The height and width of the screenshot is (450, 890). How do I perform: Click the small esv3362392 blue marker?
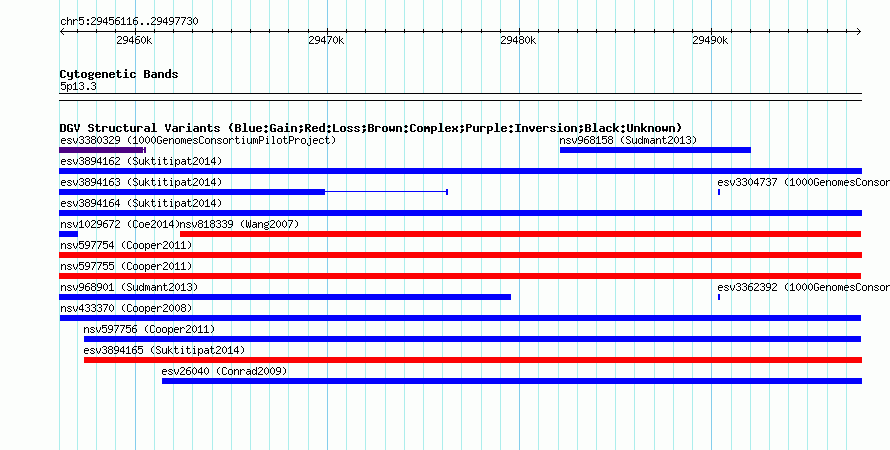tap(719, 297)
